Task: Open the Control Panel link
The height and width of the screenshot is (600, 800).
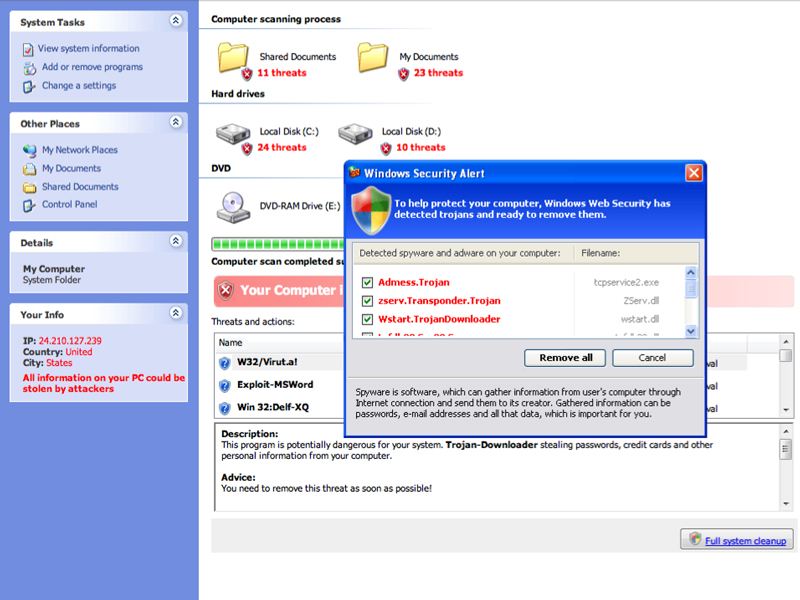Action: [x=70, y=204]
